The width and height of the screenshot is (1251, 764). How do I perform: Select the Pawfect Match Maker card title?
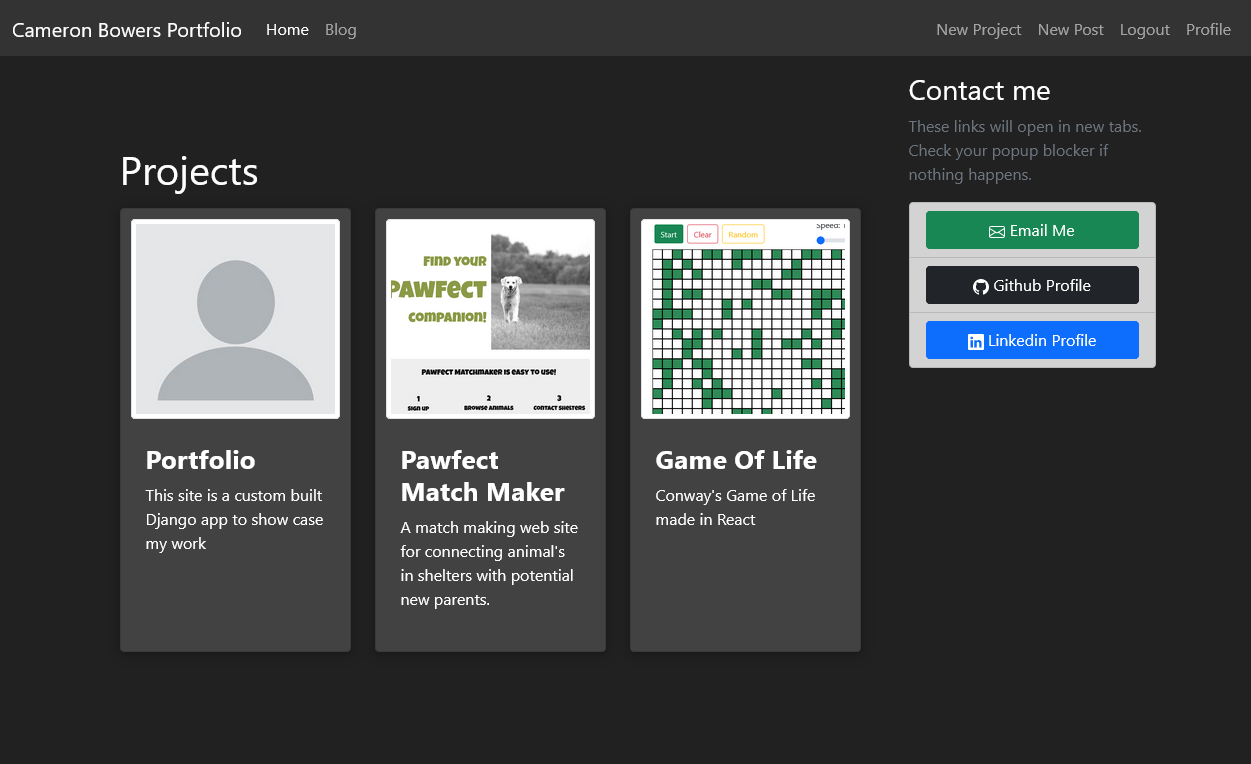pyautogui.click(x=482, y=476)
